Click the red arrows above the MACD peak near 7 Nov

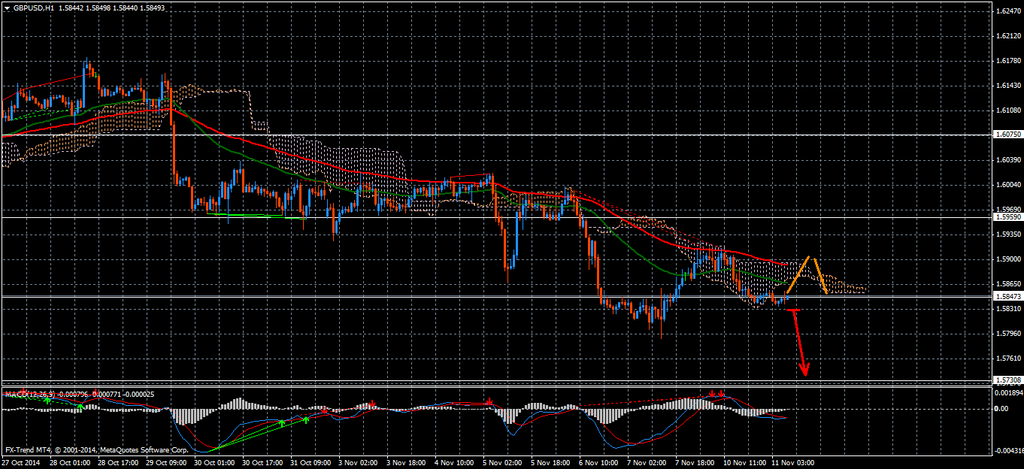(716, 393)
